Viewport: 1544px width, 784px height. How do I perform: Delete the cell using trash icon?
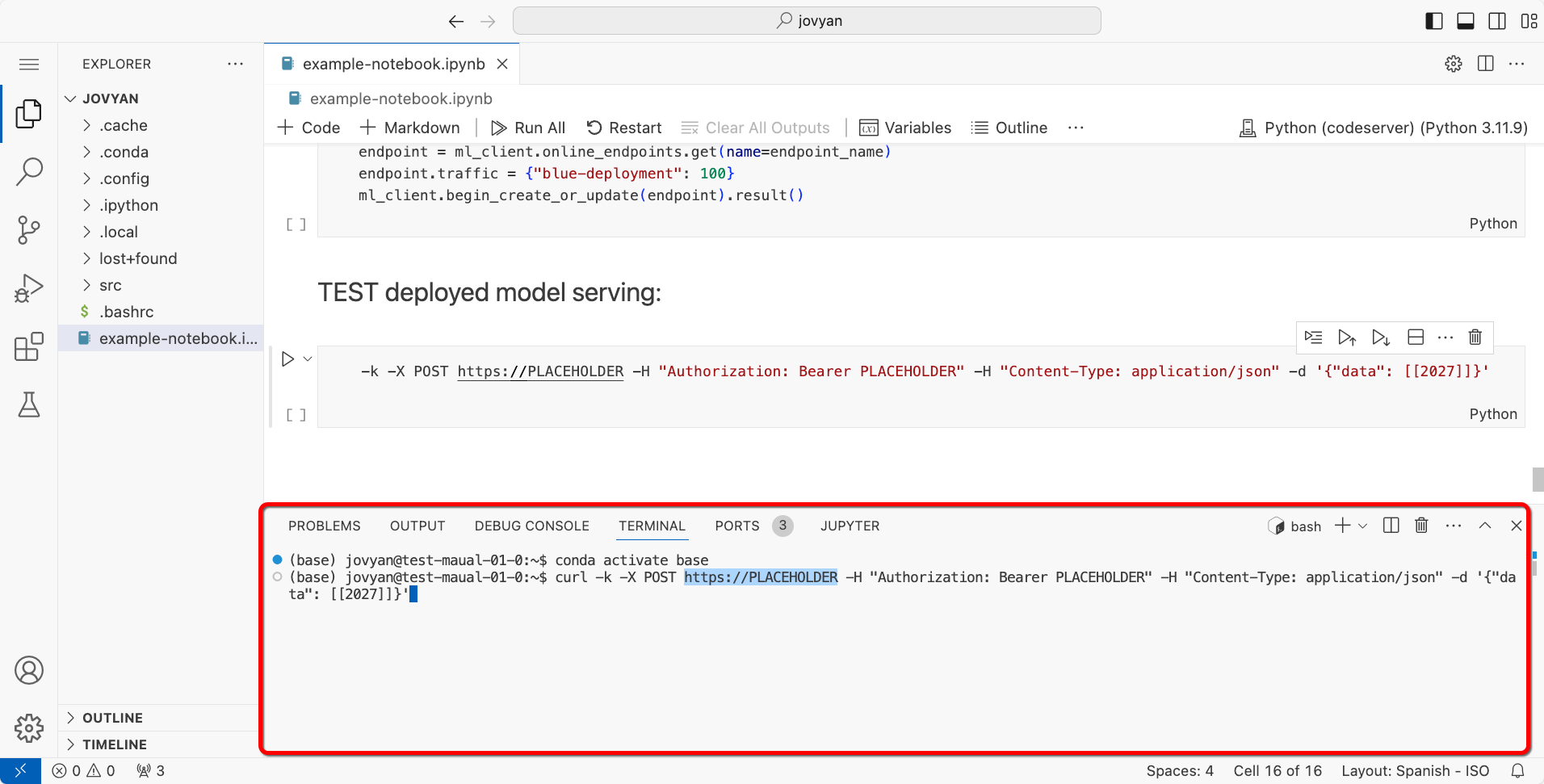coord(1475,337)
